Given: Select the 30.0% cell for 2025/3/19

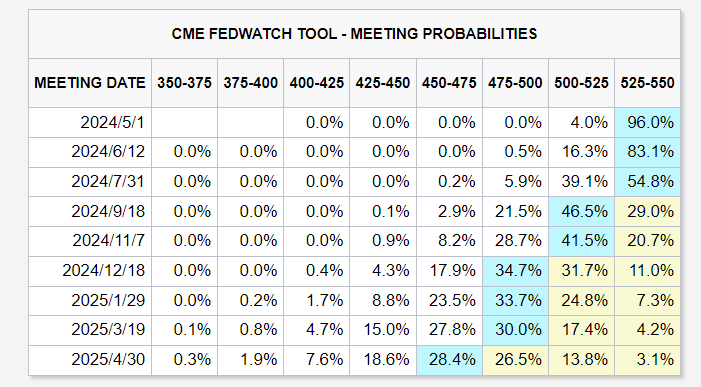Looking at the screenshot, I should 515,330.
